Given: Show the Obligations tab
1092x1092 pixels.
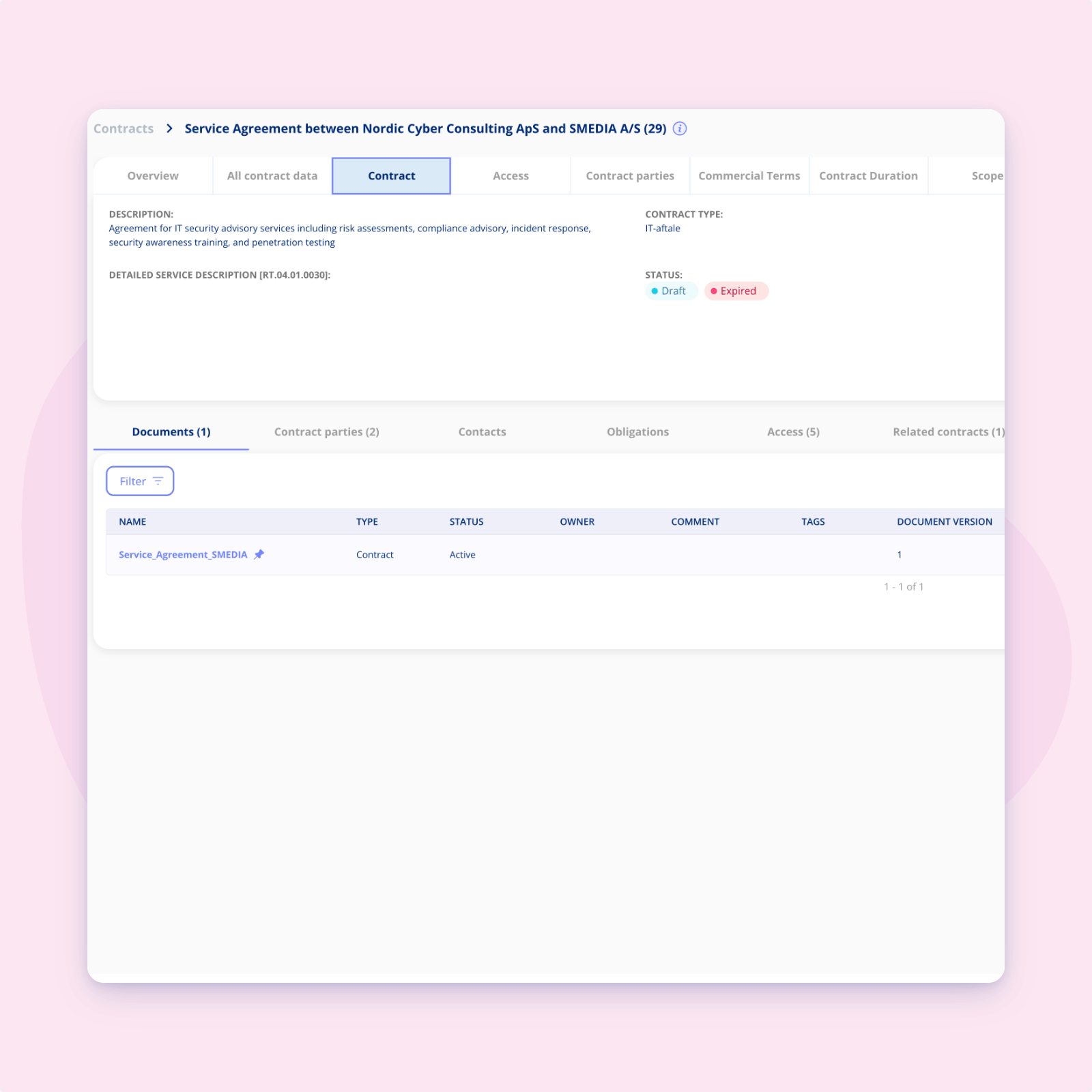Looking at the screenshot, I should click(x=638, y=432).
